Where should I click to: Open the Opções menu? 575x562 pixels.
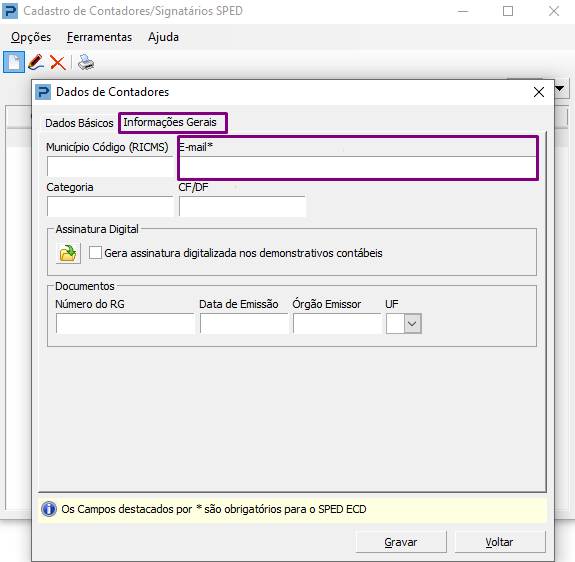(31, 37)
